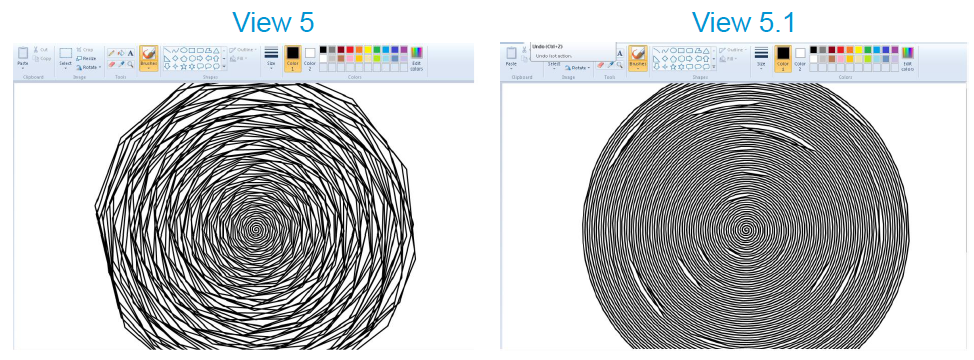Choose the yellow color swatch in View 5.1
The width and height of the screenshot is (974, 360).
pyautogui.click(x=858, y=50)
